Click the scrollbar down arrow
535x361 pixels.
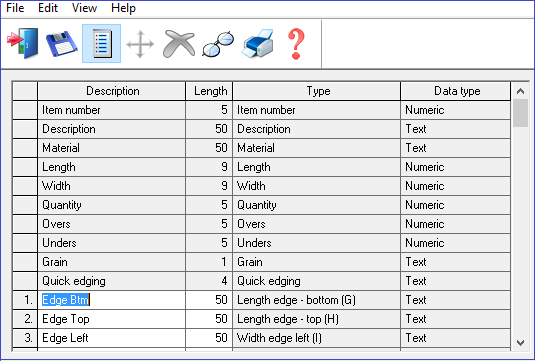520,342
